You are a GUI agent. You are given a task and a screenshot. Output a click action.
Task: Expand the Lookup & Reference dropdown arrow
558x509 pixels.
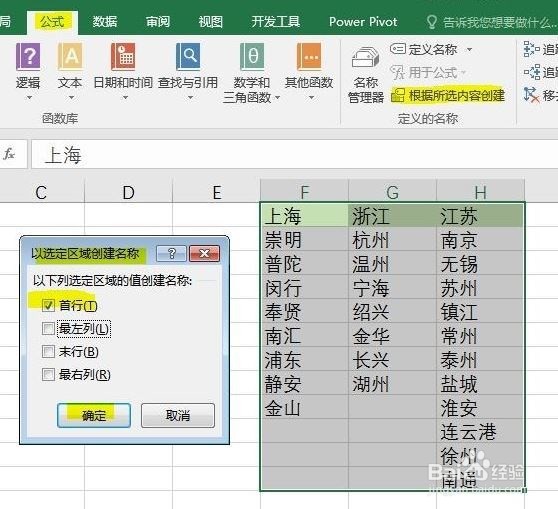click(190, 98)
